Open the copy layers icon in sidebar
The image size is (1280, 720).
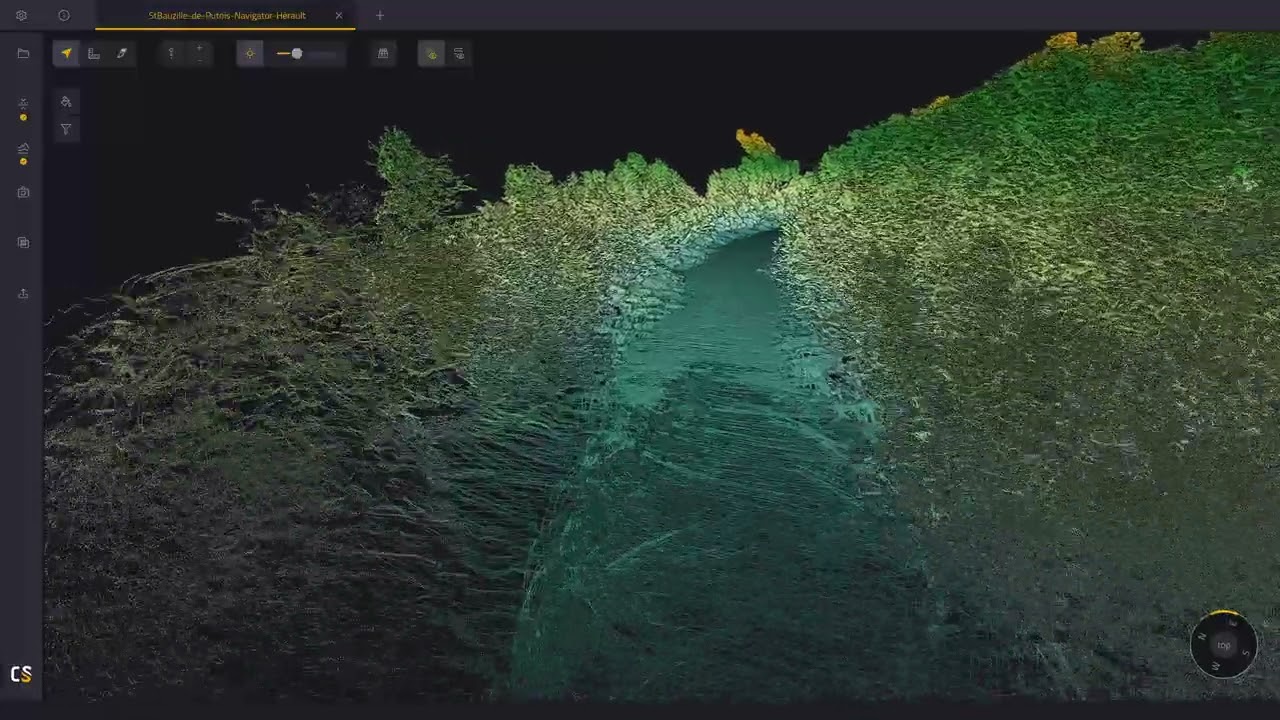tap(23, 242)
